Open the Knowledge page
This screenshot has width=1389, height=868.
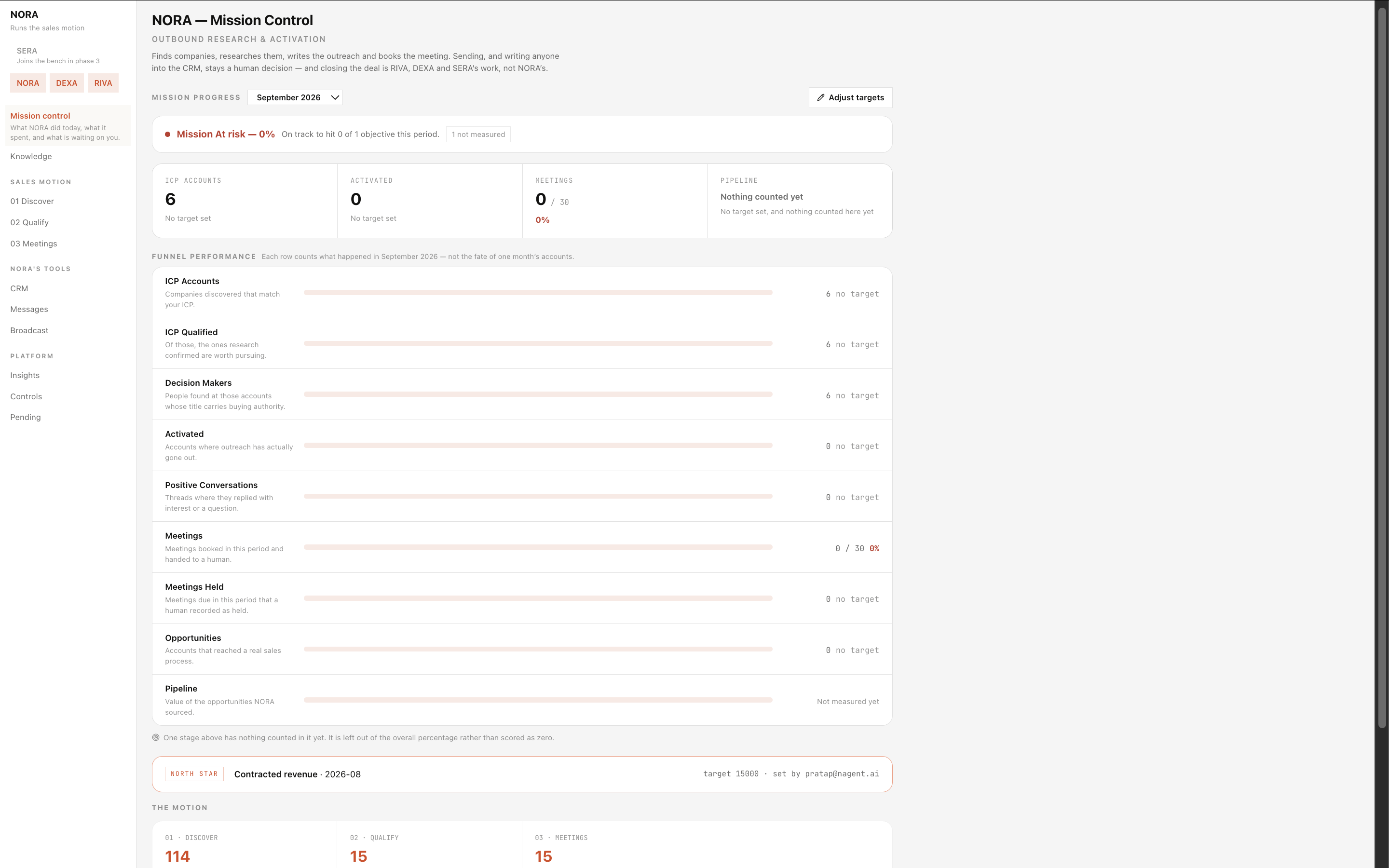tap(31, 156)
